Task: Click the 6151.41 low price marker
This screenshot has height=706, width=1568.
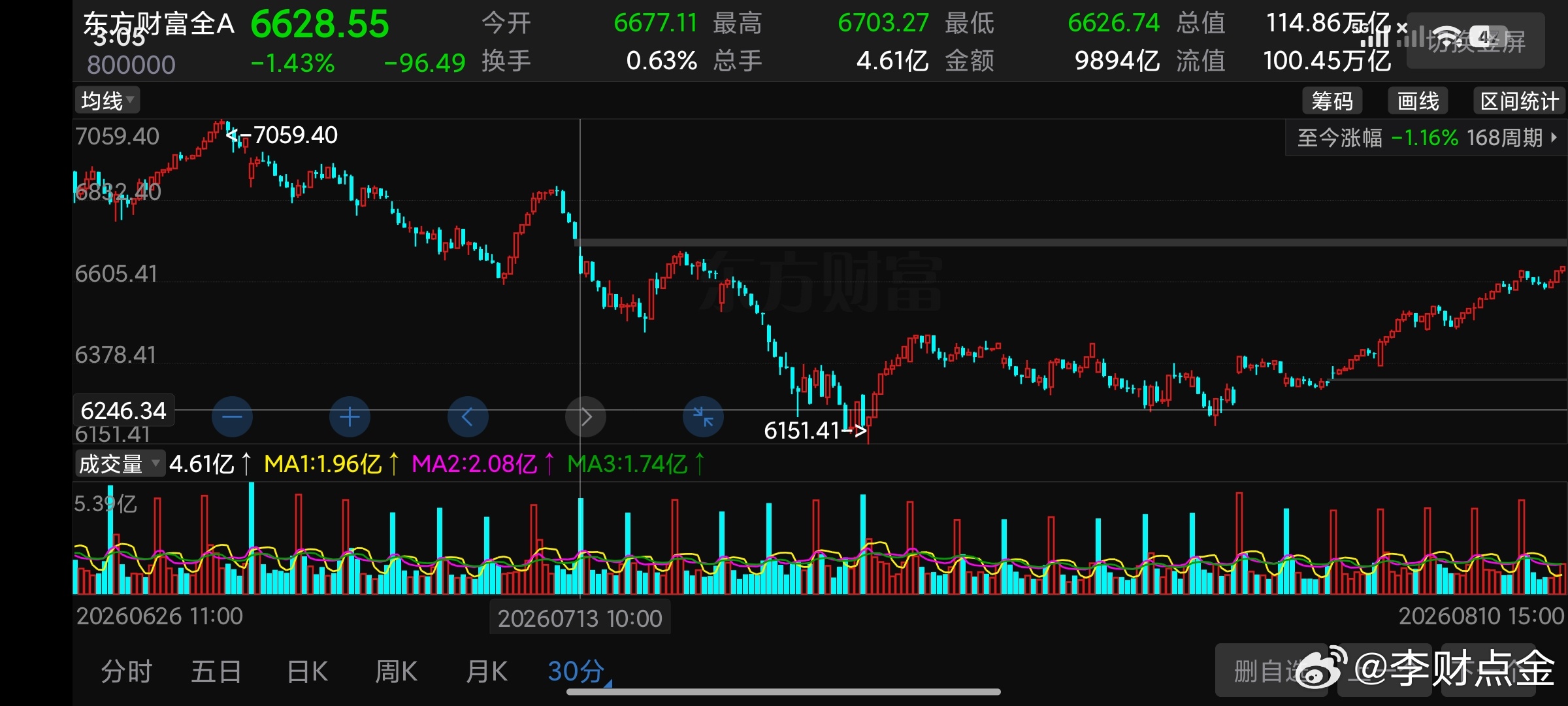Action: point(802,431)
